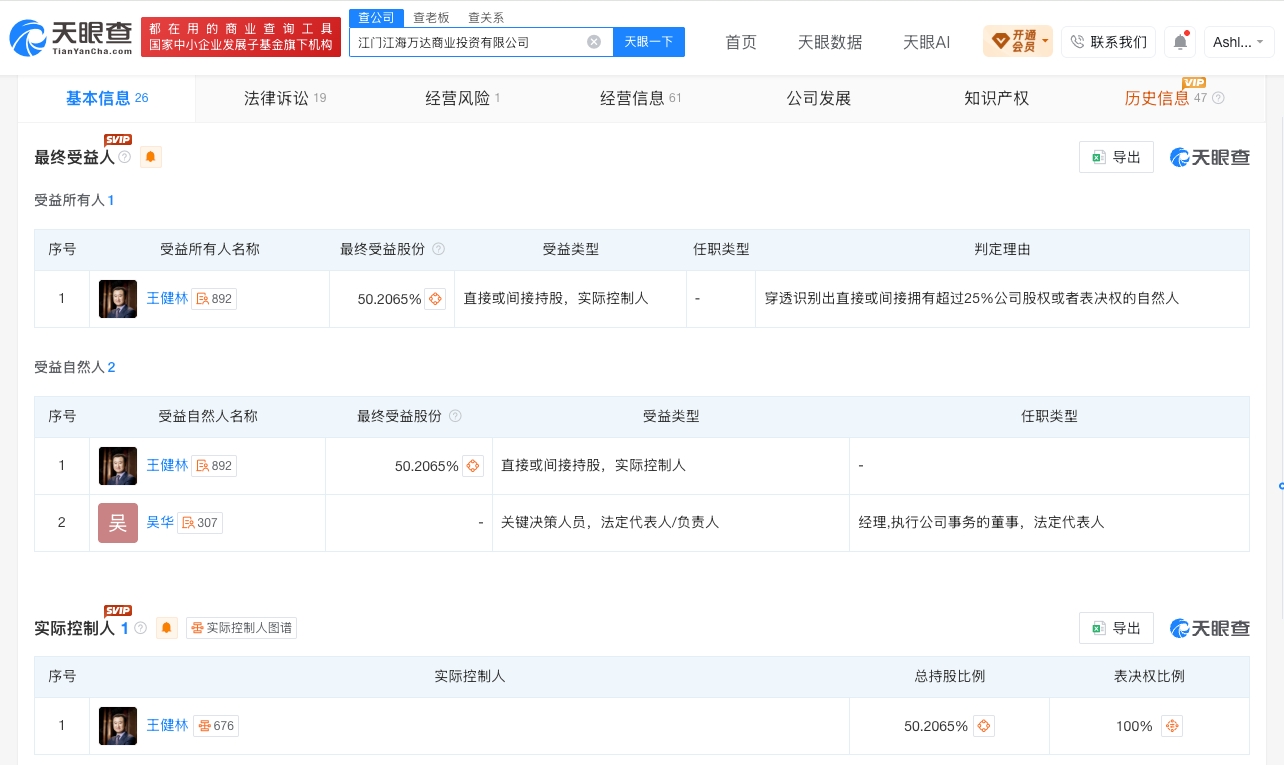
Task: Open 王健林 link in 实际控制人 table
Action: click(167, 725)
